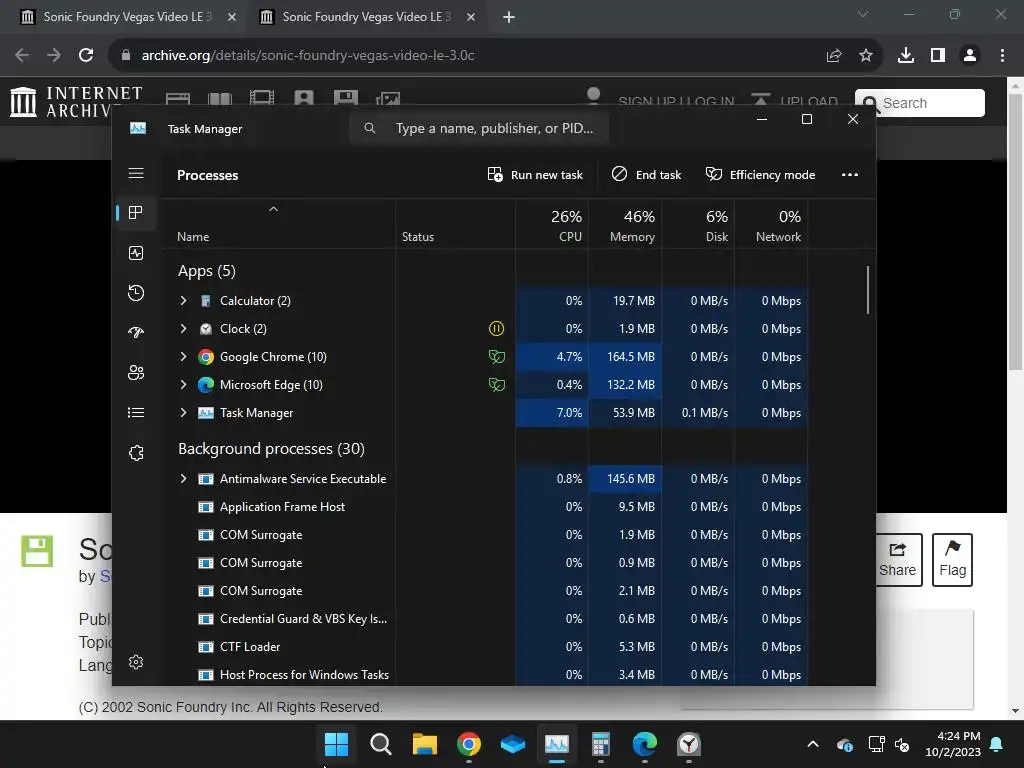Click the Clock suspended status icon
This screenshot has width=1024, height=768.
pos(496,328)
